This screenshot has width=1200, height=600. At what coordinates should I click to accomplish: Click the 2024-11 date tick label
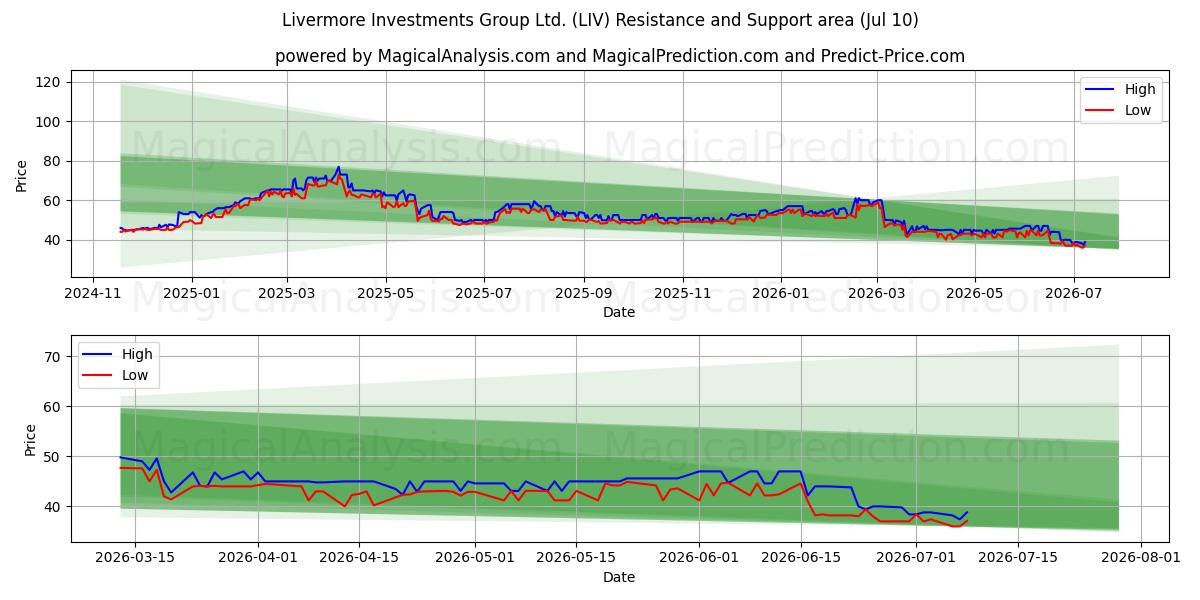point(93,293)
